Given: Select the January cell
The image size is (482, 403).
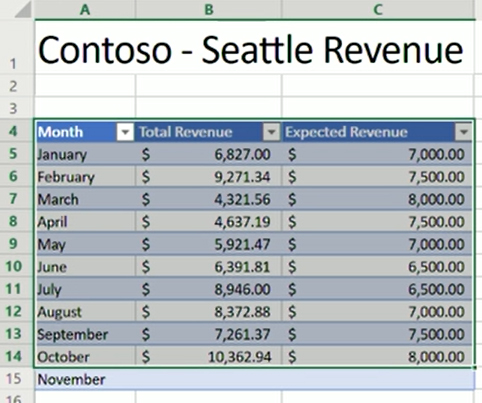Looking at the screenshot, I should pos(85,154).
